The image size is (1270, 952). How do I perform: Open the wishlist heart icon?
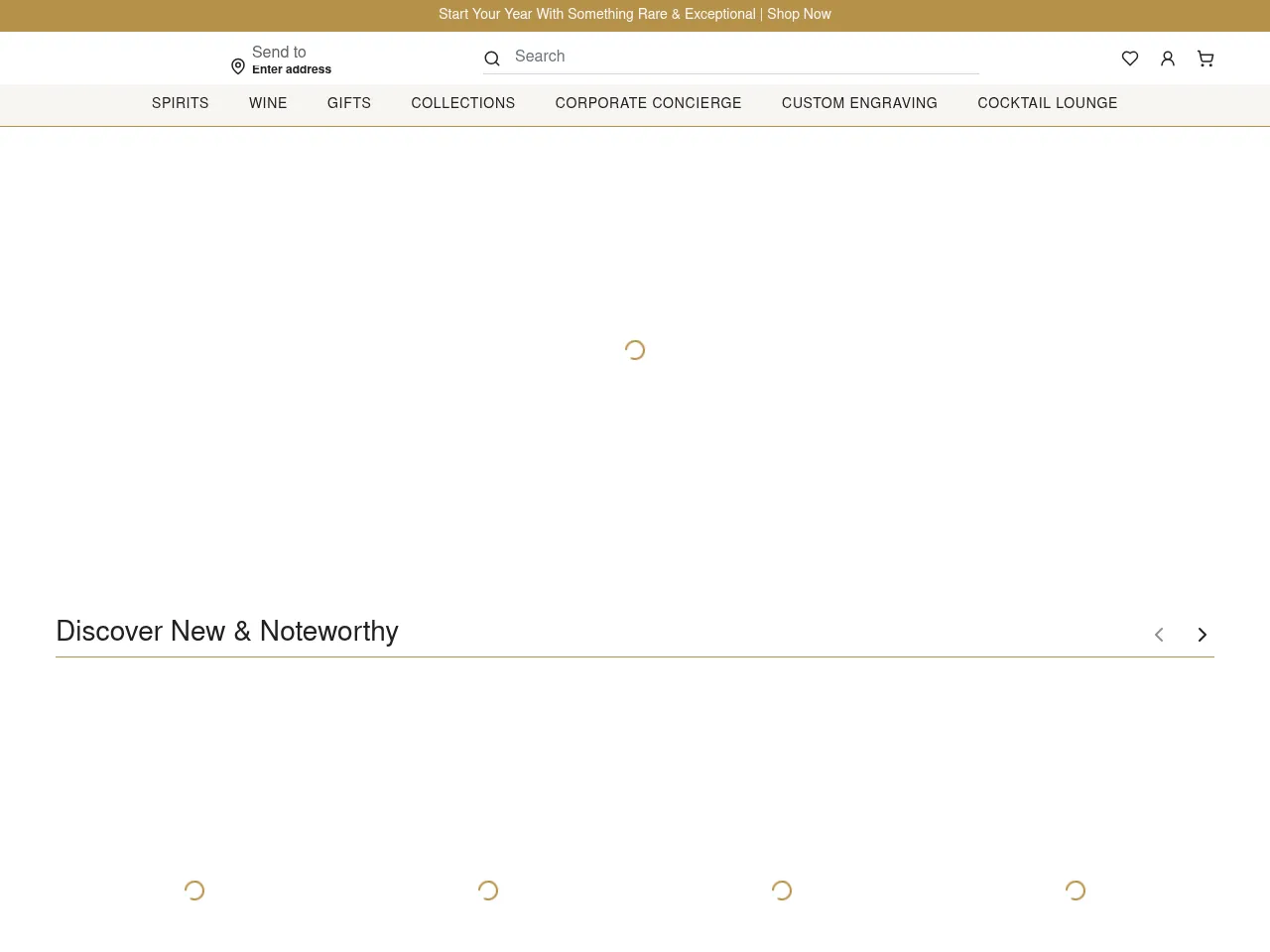1129,59
